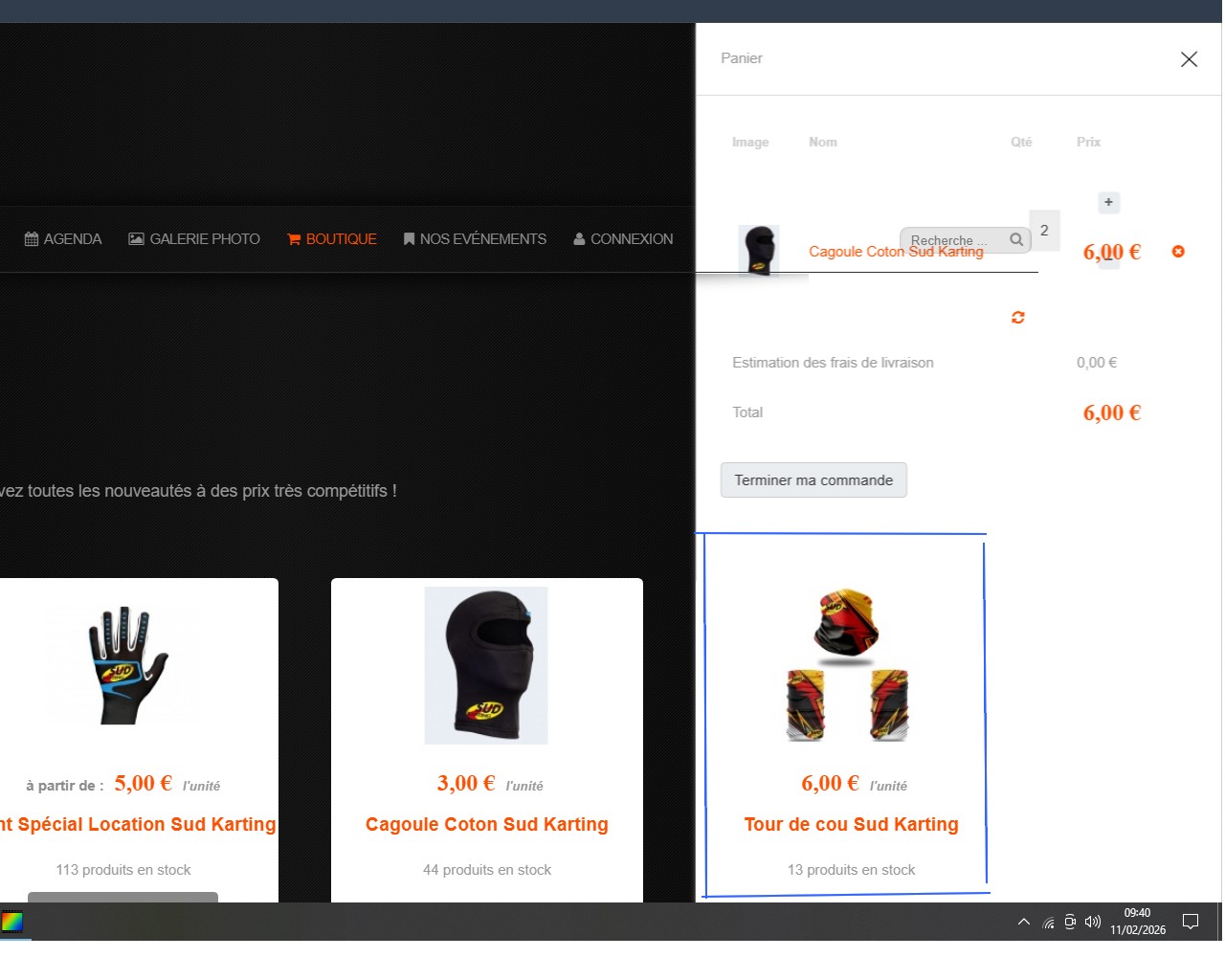
Task: Open the GALERIE PHOTO menu item
Action: point(194,239)
